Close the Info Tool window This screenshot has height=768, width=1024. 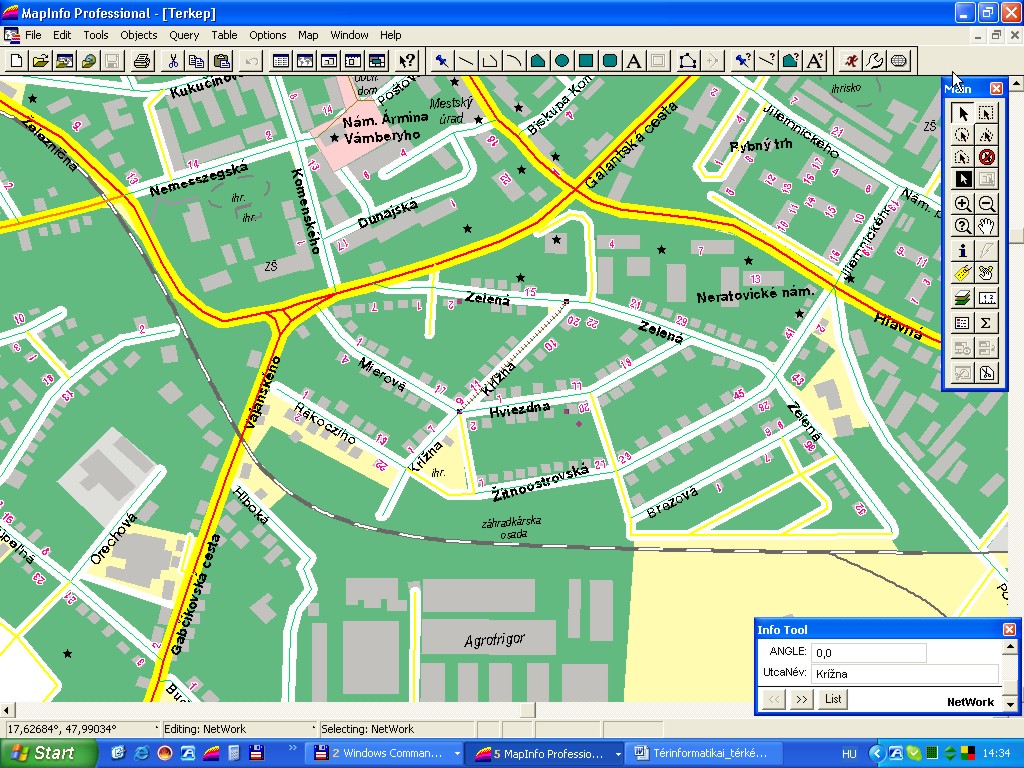1009,629
